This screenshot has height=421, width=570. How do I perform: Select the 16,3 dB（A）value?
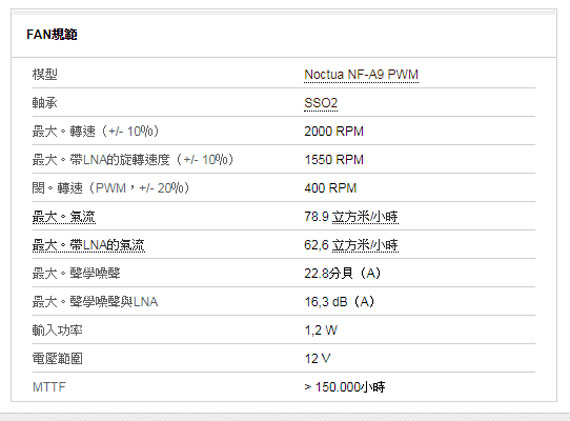pyautogui.click(x=340, y=302)
